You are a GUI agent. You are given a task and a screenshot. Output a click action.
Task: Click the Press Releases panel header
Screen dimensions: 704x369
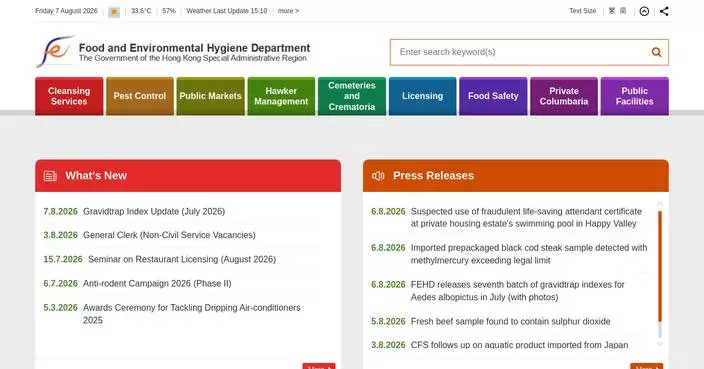pyautogui.click(x=516, y=176)
